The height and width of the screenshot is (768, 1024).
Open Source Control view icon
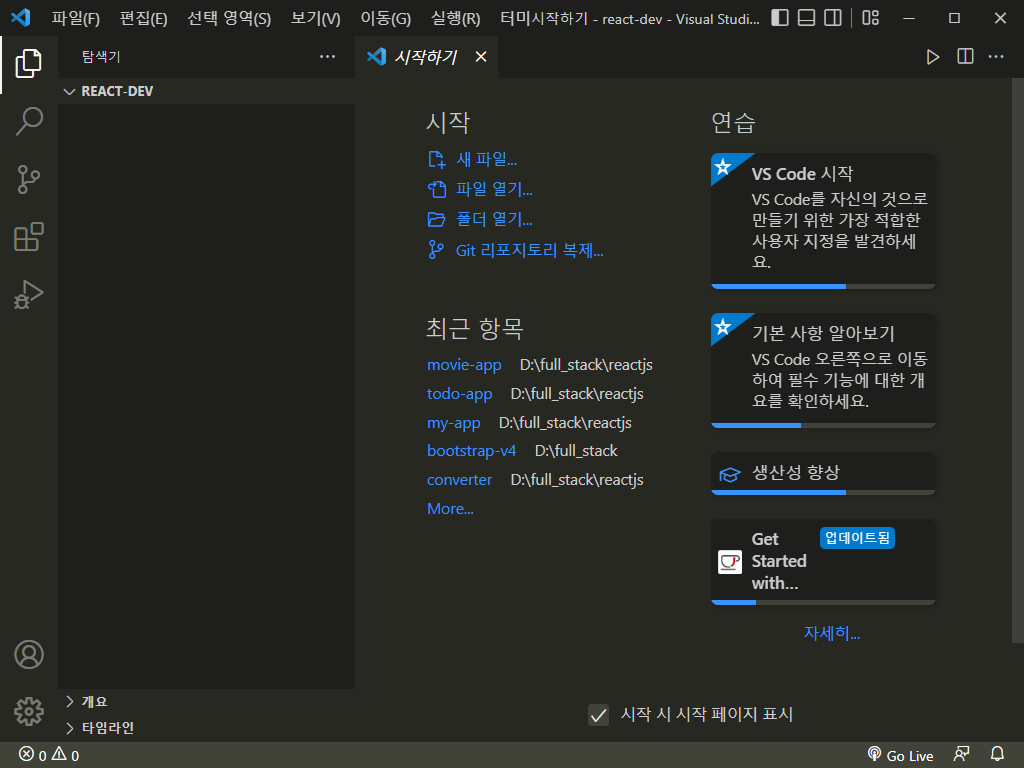pos(29,179)
